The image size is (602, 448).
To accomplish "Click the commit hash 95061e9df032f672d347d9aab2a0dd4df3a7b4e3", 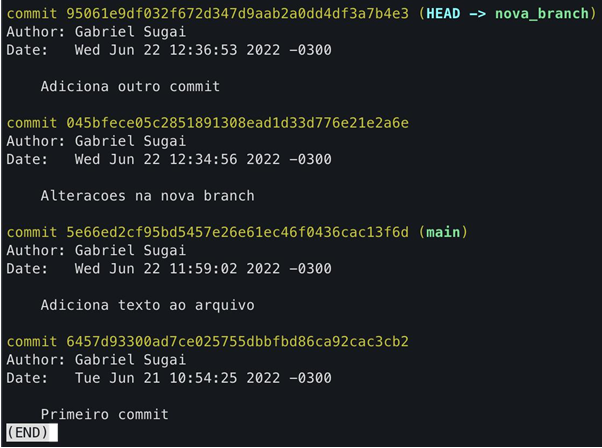I will (237, 14).
